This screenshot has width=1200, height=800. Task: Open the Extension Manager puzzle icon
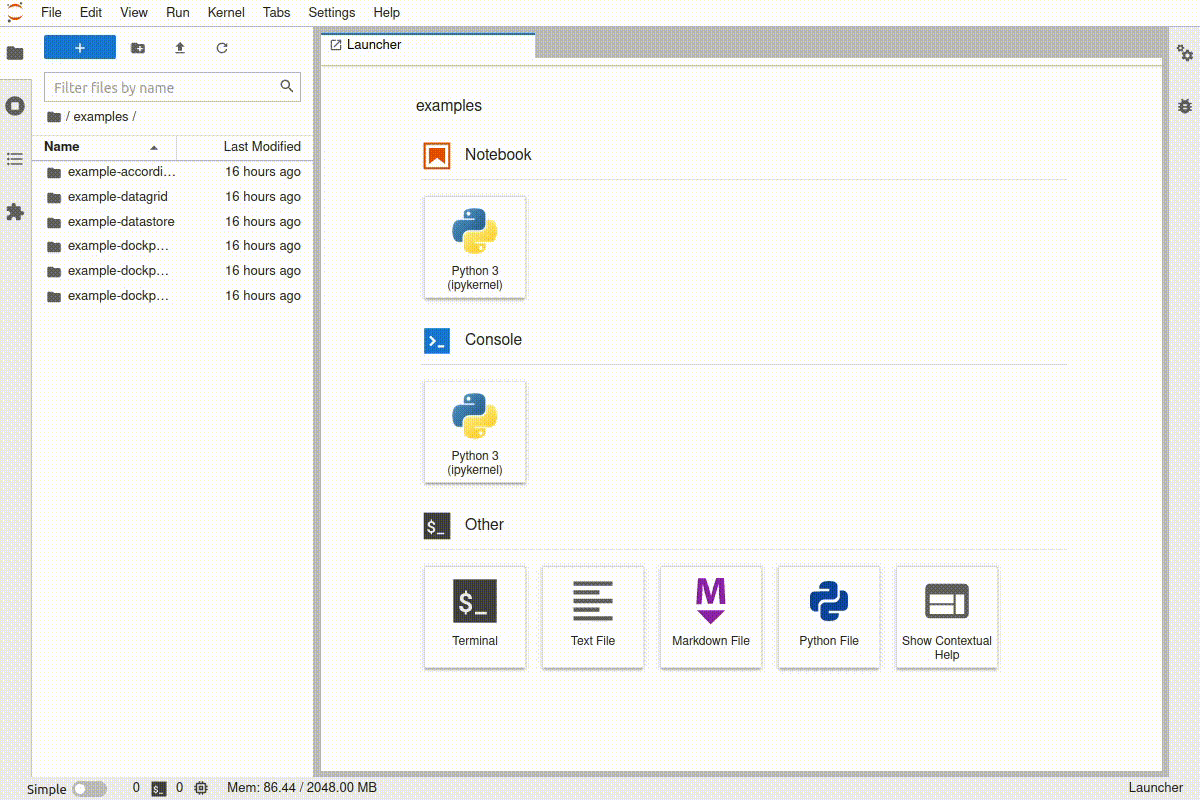(x=15, y=212)
